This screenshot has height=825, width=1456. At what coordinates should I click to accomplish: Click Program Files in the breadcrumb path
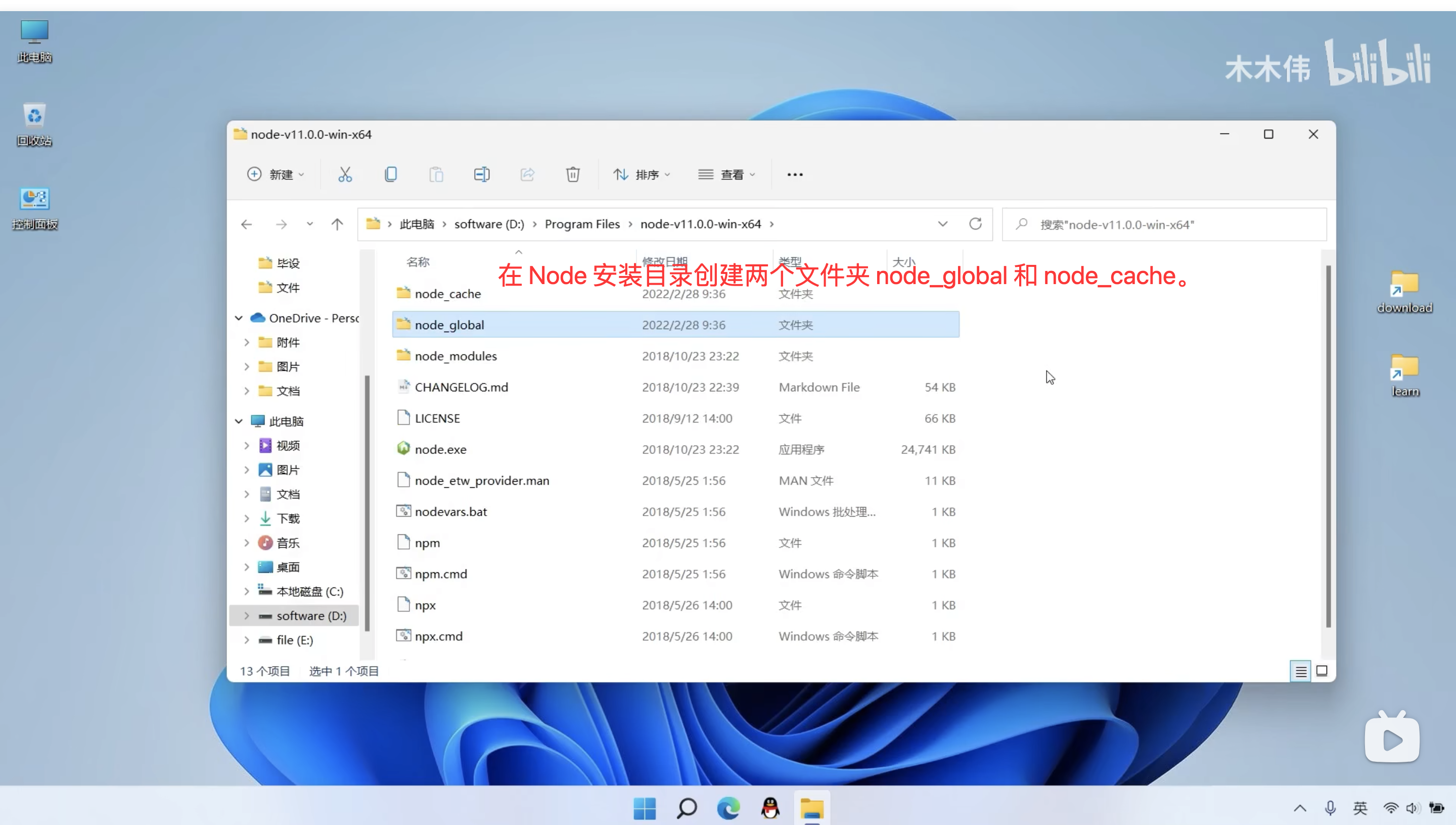[x=582, y=224]
